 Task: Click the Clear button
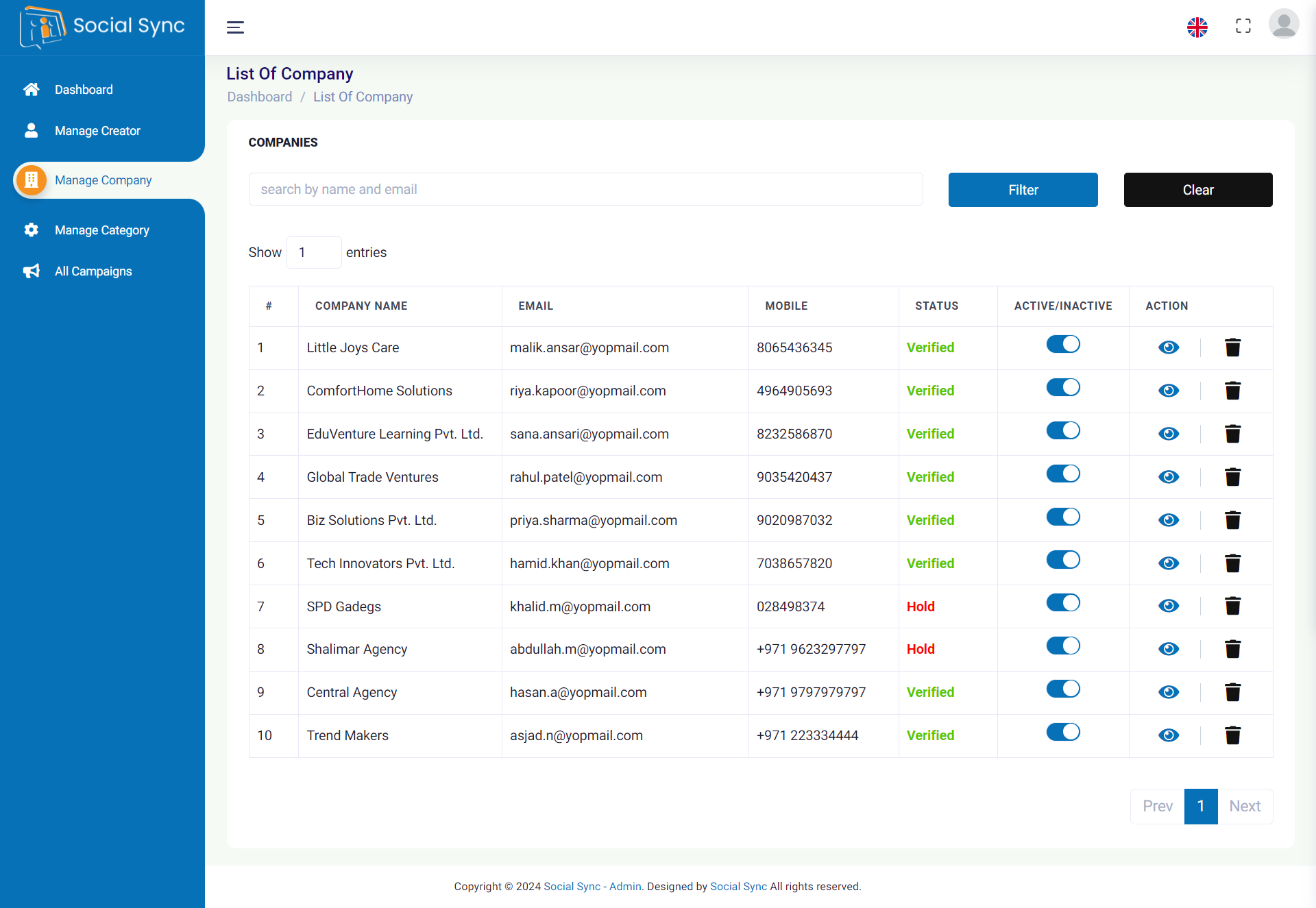[1197, 190]
